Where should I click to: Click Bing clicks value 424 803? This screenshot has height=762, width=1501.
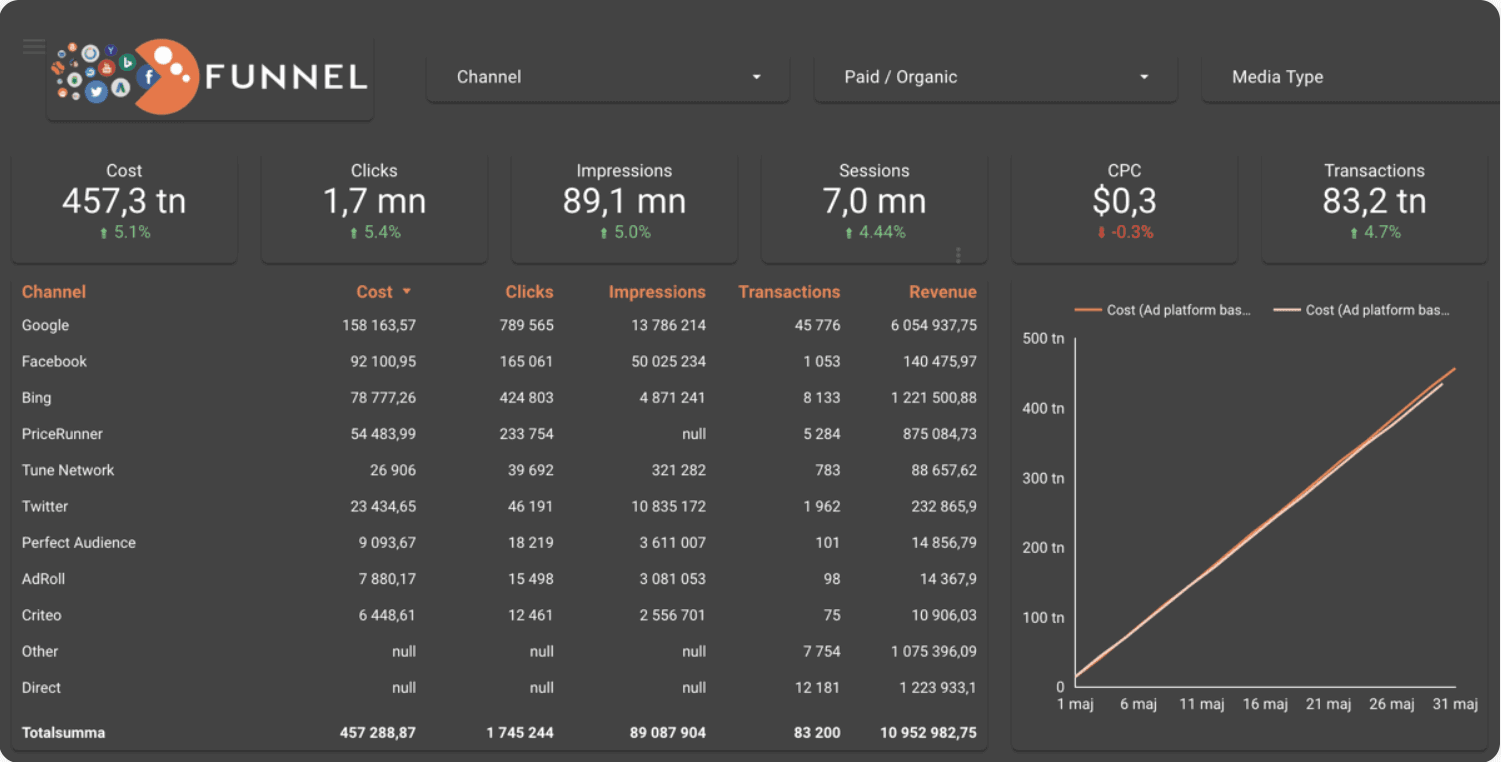coord(527,398)
